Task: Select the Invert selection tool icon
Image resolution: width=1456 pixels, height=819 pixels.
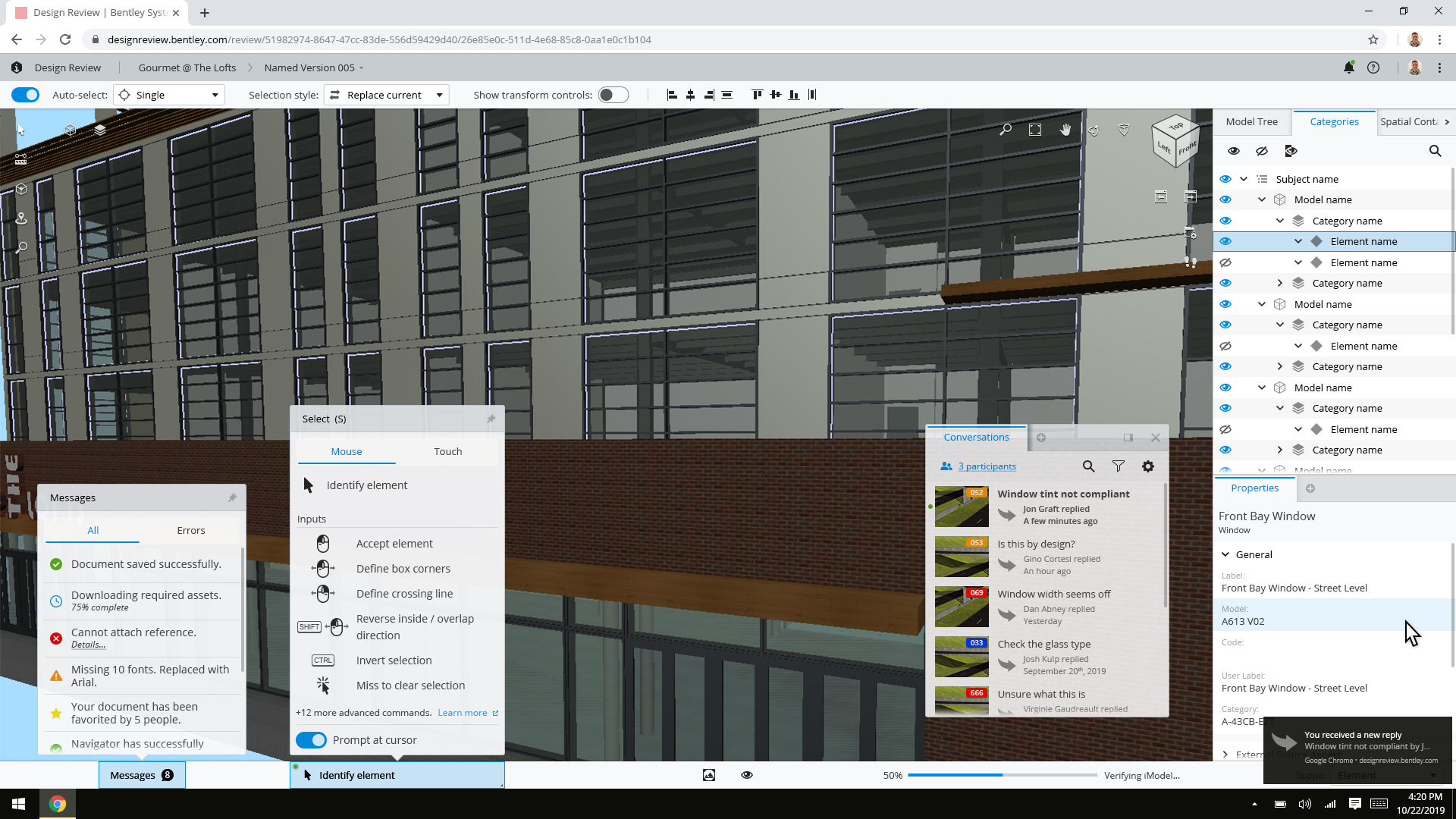Action: pyautogui.click(x=322, y=660)
